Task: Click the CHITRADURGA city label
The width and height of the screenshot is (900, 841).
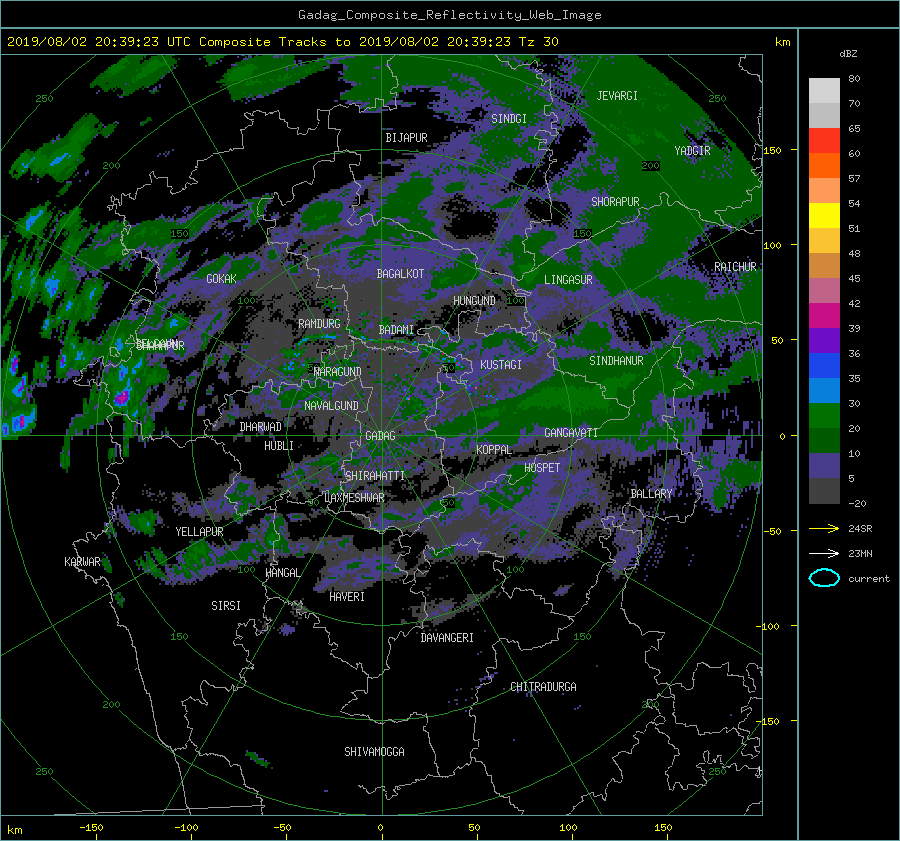Action: click(543, 687)
